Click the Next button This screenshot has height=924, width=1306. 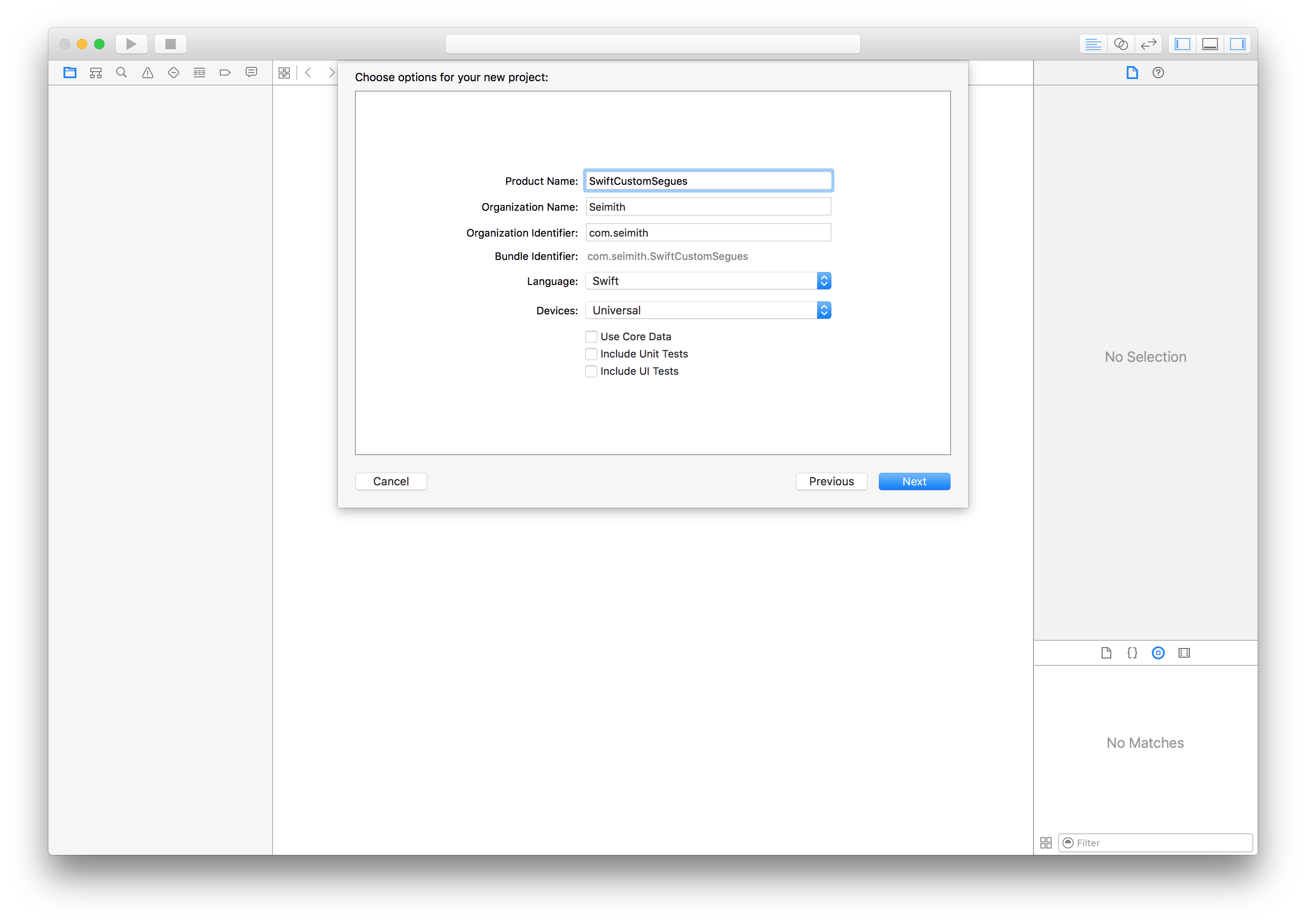point(914,481)
